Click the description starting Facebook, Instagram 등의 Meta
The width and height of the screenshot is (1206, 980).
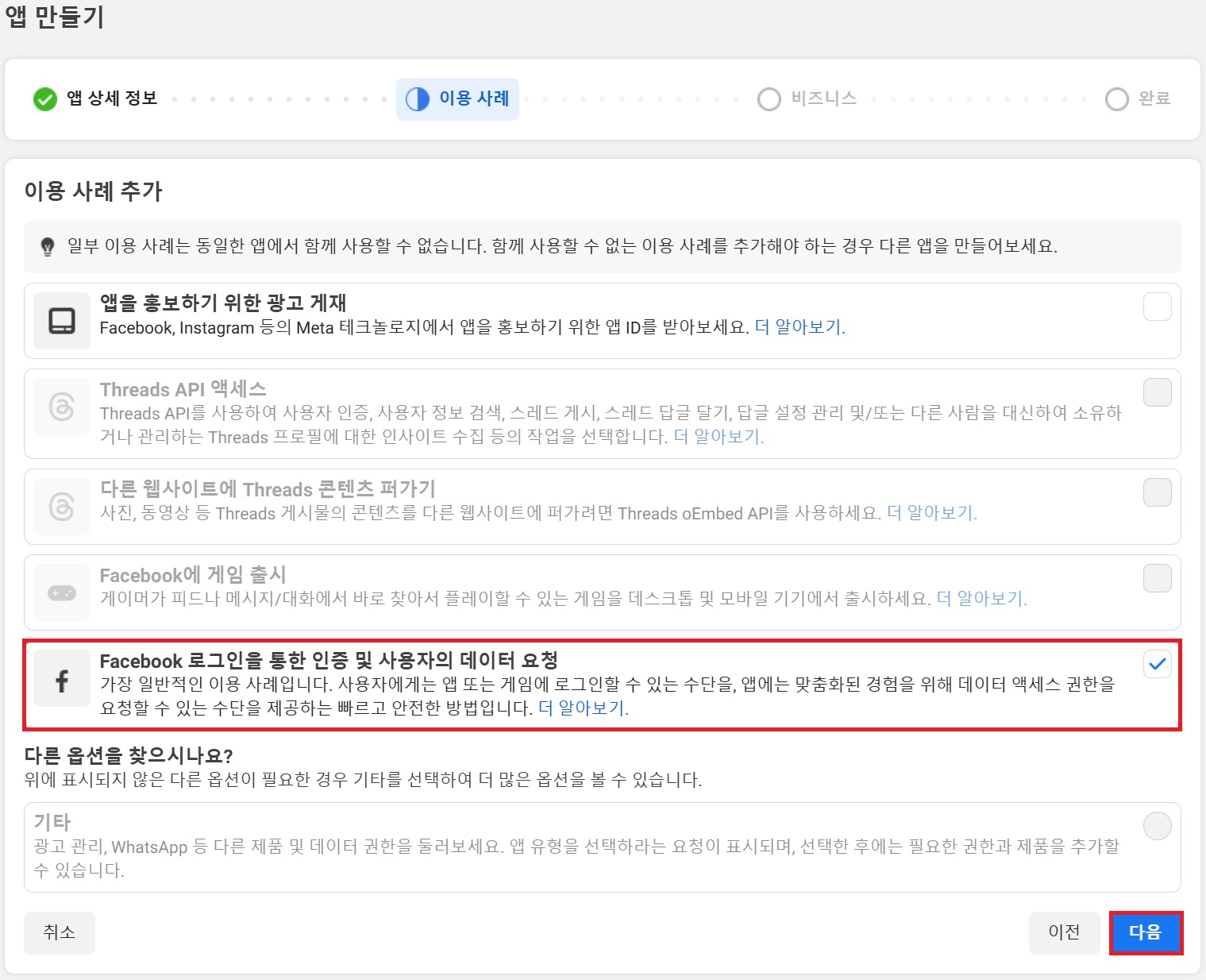pos(424,327)
